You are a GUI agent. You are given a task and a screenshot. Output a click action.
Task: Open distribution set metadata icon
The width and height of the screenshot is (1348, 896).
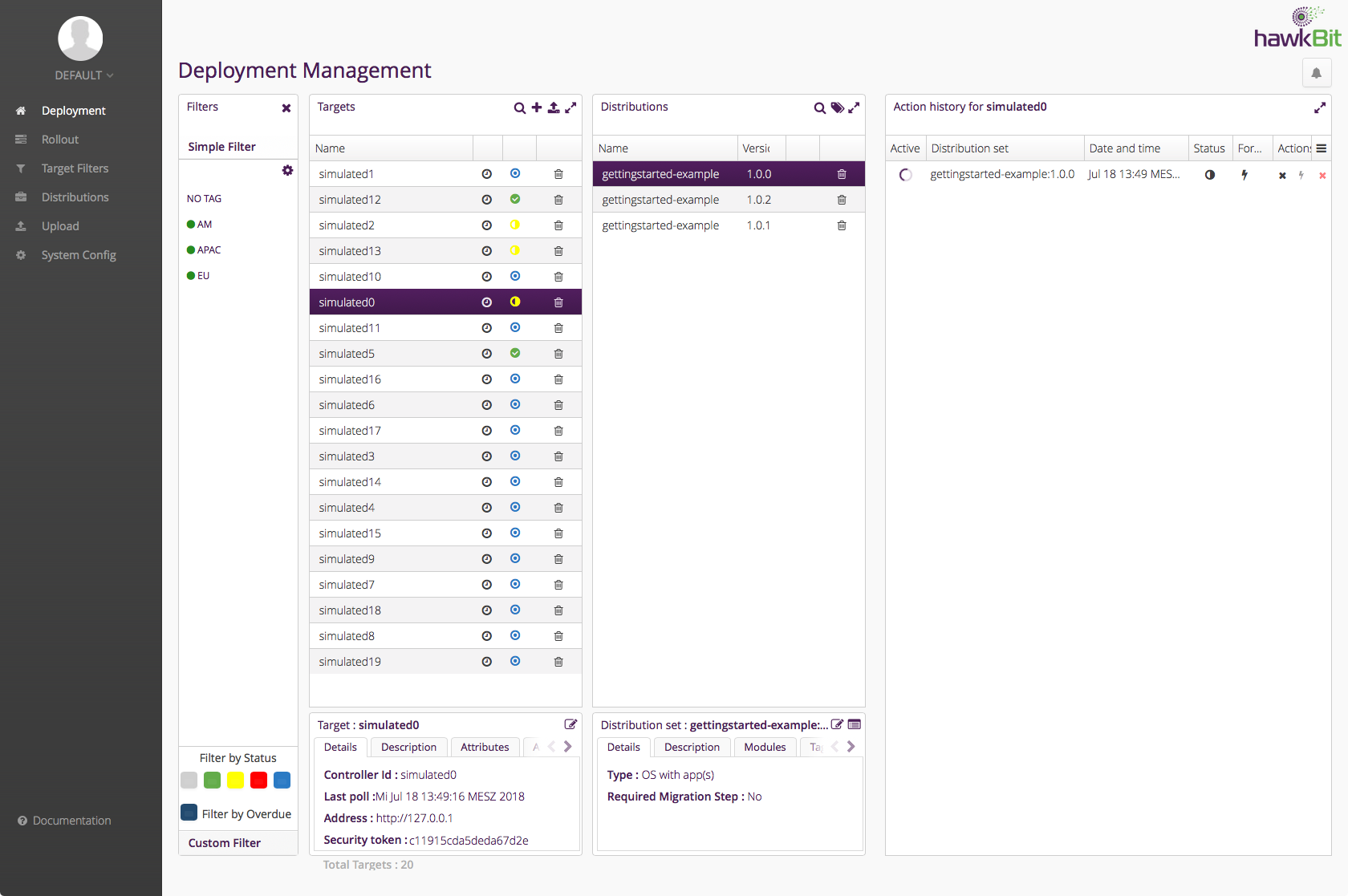tap(855, 724)
